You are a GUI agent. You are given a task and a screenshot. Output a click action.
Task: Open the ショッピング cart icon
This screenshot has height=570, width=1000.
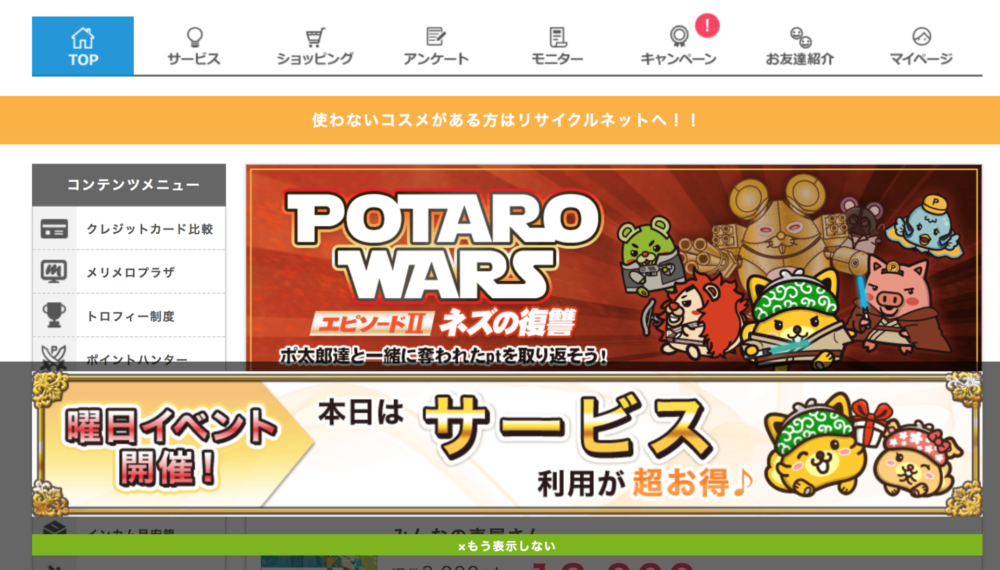[315, 37]
